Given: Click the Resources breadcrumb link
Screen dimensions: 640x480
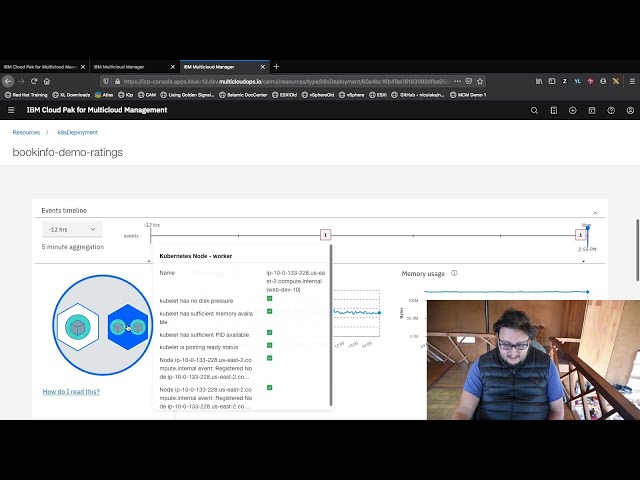Looking at the screenshot, I should tap(26, 132).
